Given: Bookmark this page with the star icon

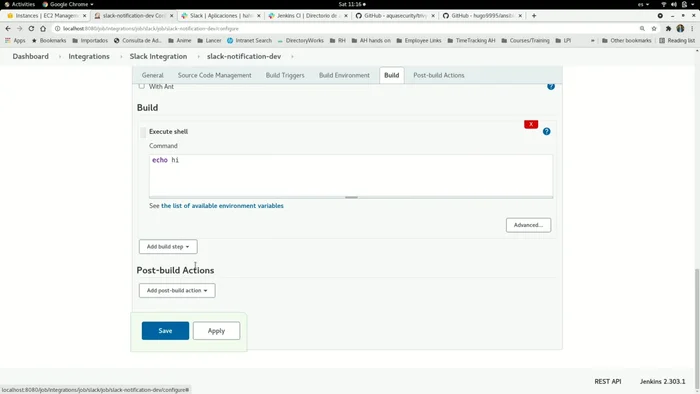Looking at the screenshot, I should [654, 29].
